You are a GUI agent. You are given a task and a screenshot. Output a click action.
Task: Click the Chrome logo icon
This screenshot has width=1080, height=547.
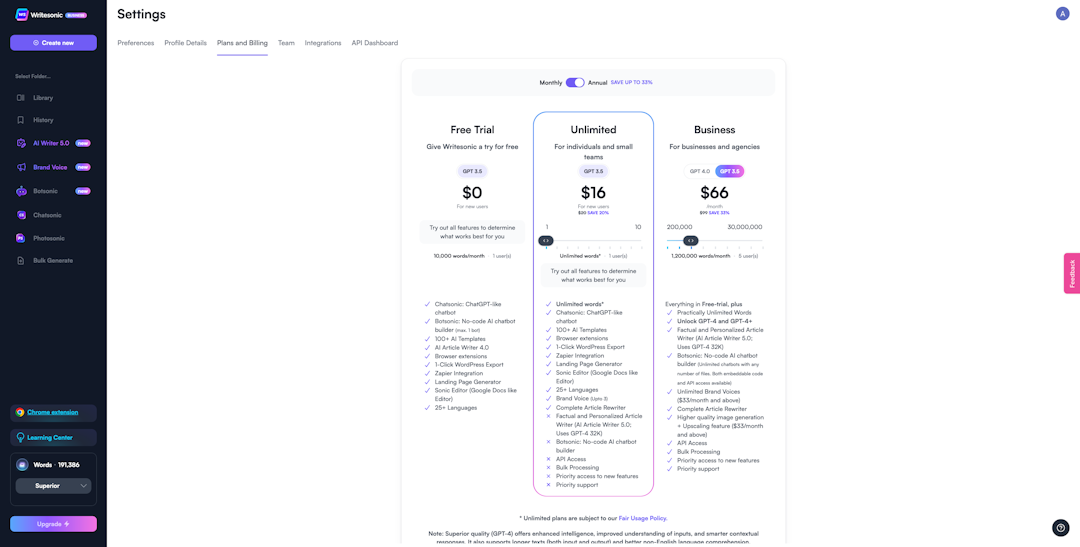[x=20, y=412]
